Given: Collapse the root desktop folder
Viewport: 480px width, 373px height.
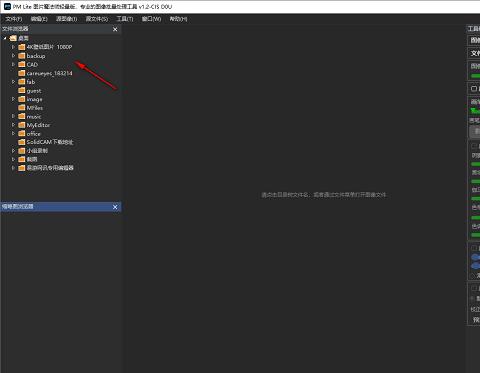Looking at the screenshot, I should (5, 38).
